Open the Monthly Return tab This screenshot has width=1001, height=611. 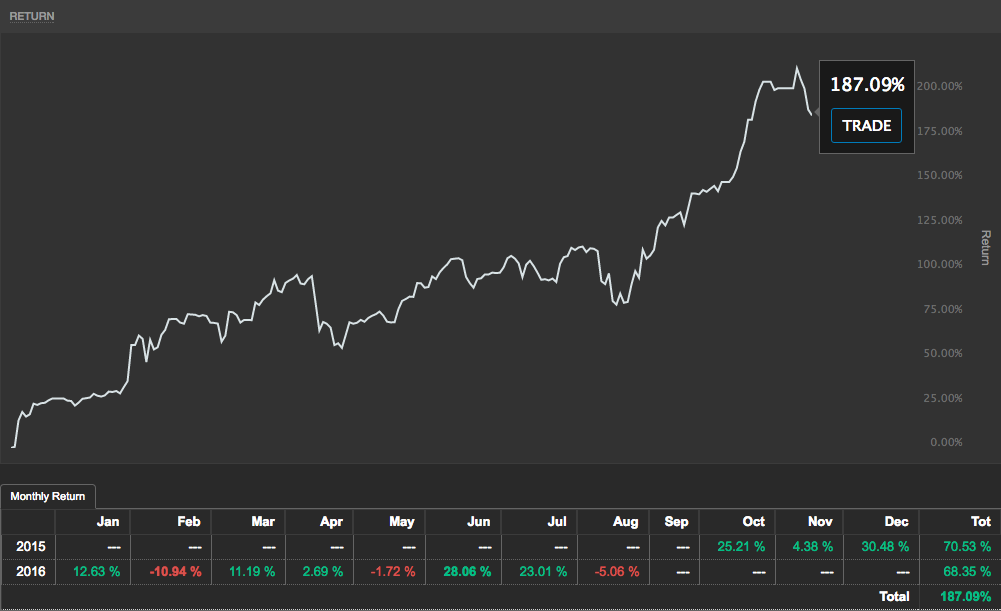pyautogui.click(x=48, y=496)
